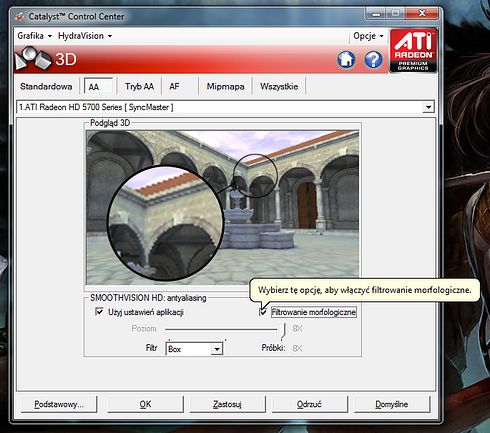Minimize the Catalyst Control Center window

coord(376,14)
